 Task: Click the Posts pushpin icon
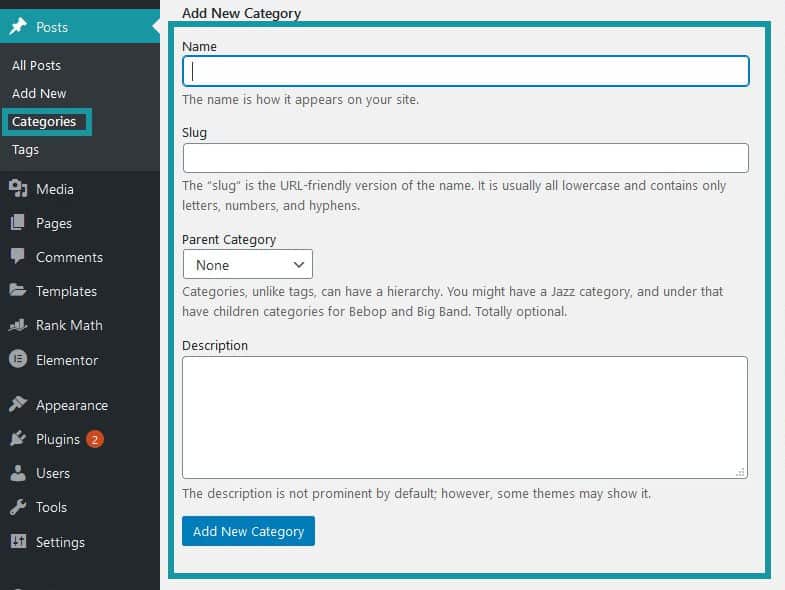(17, 28)
